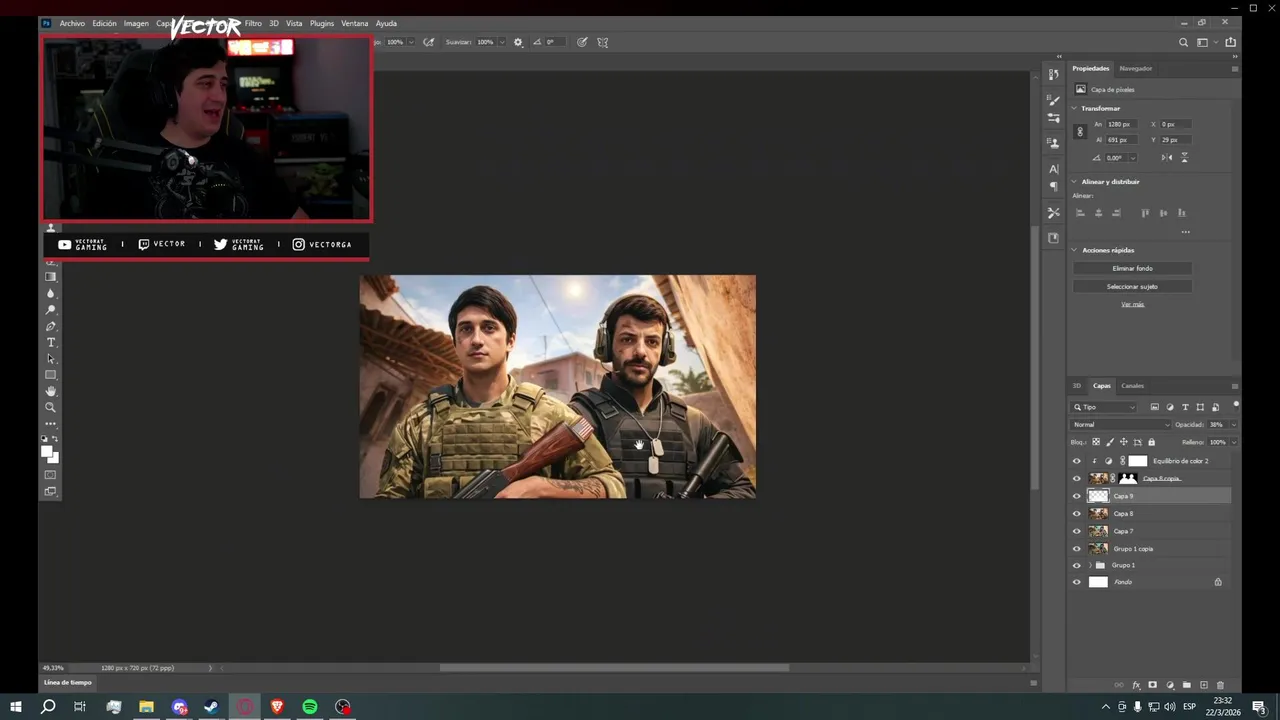Select the Dodge tool in the toolbar
The height and width of the screenshot is (720, 1280).
tap(51, 310)
